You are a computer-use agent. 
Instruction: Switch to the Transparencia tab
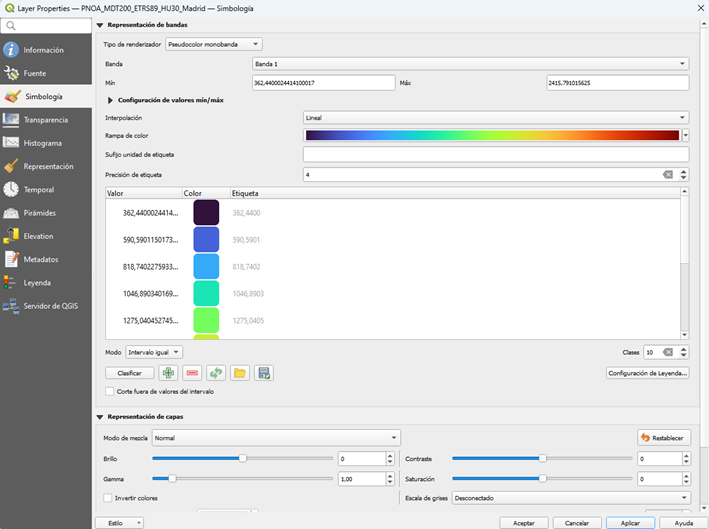pyautogui.click(x=45, y=120)
